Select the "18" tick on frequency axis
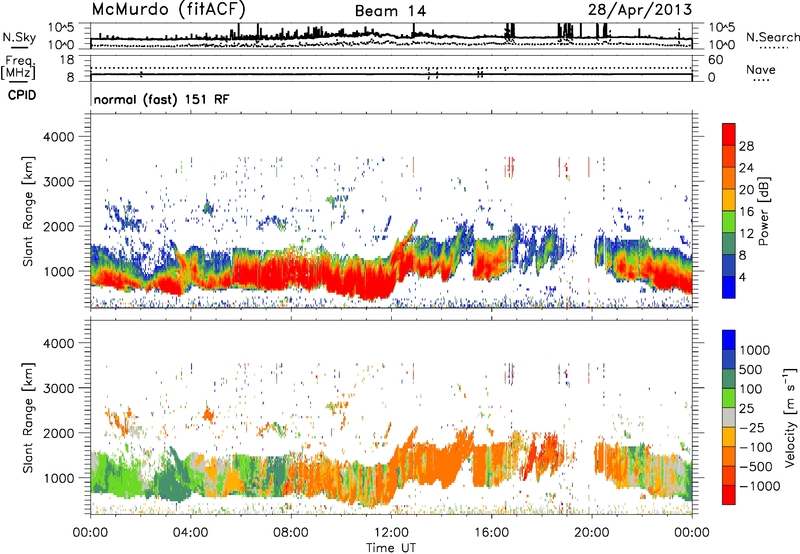Screen dimensions: 800x554 (x=67, y=60)
